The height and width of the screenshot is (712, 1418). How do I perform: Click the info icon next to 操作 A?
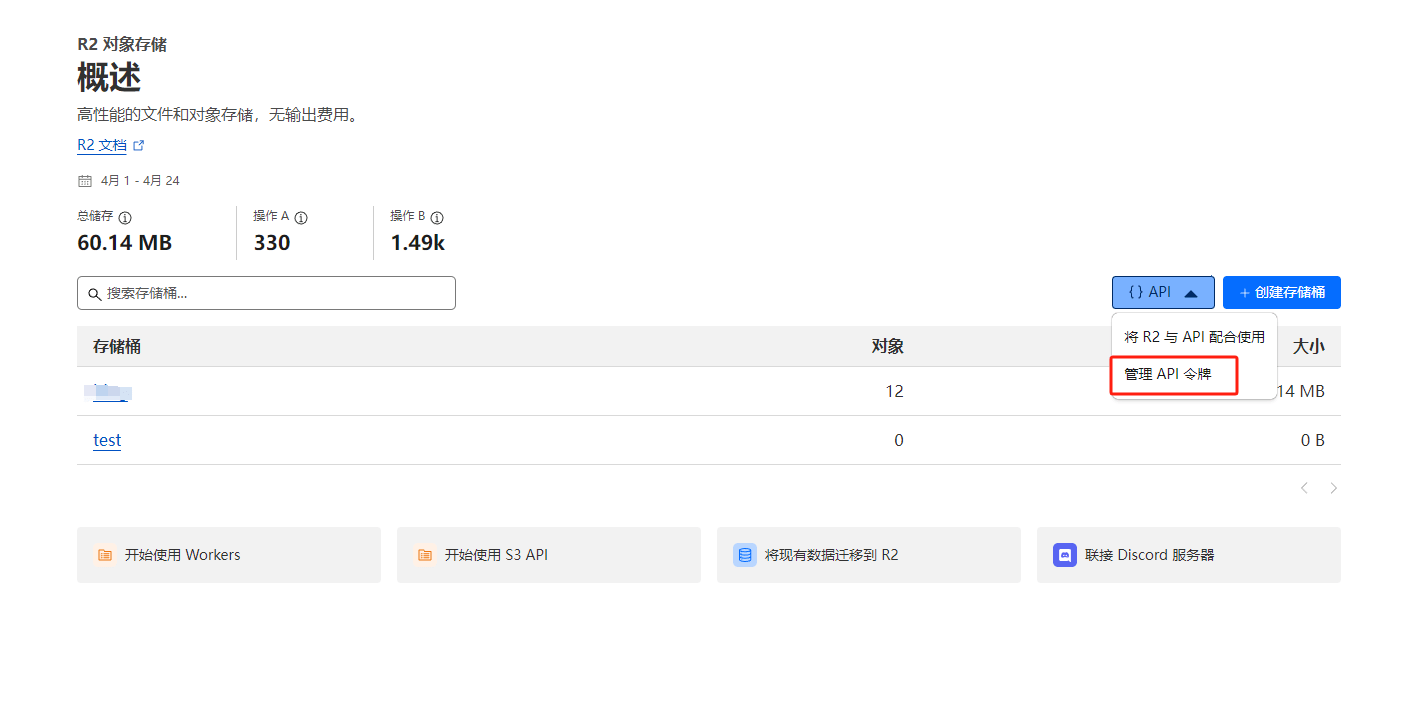[x=301, y=217]
